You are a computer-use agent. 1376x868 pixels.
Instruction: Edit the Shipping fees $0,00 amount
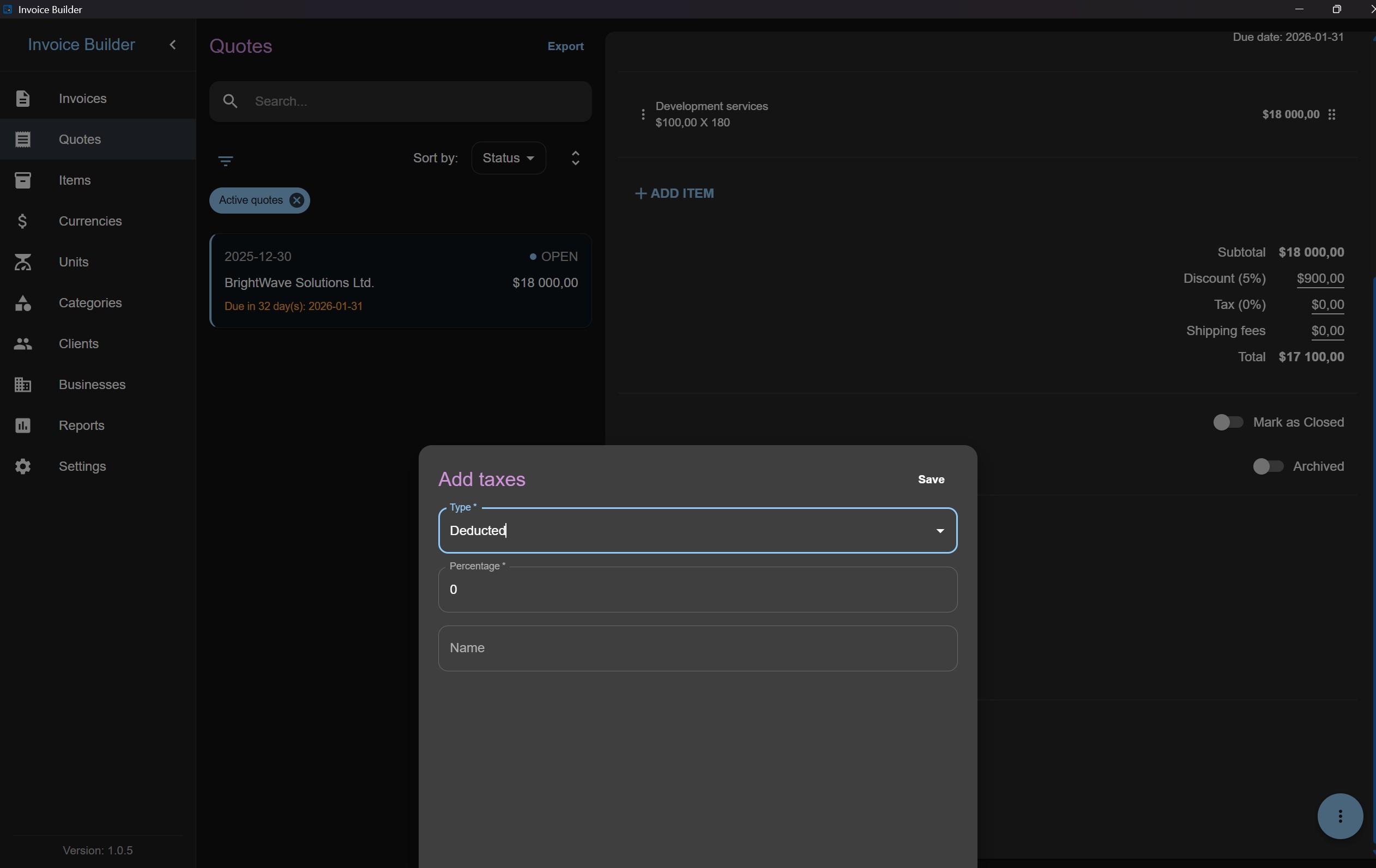[x=1327, y=331]
